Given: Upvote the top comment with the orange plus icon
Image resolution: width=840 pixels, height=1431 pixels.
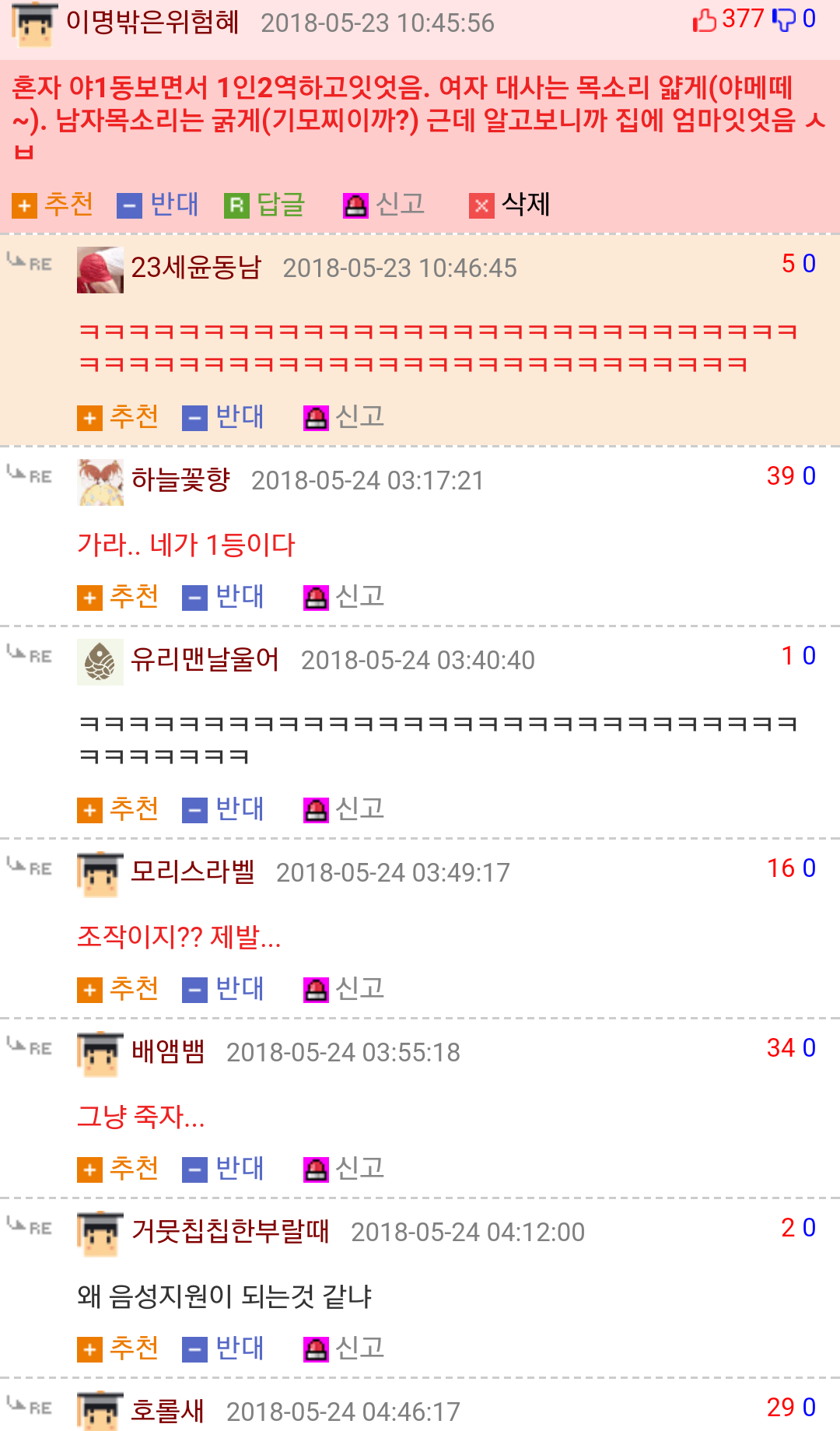Looking at the screenshot, I should [24, 206].
